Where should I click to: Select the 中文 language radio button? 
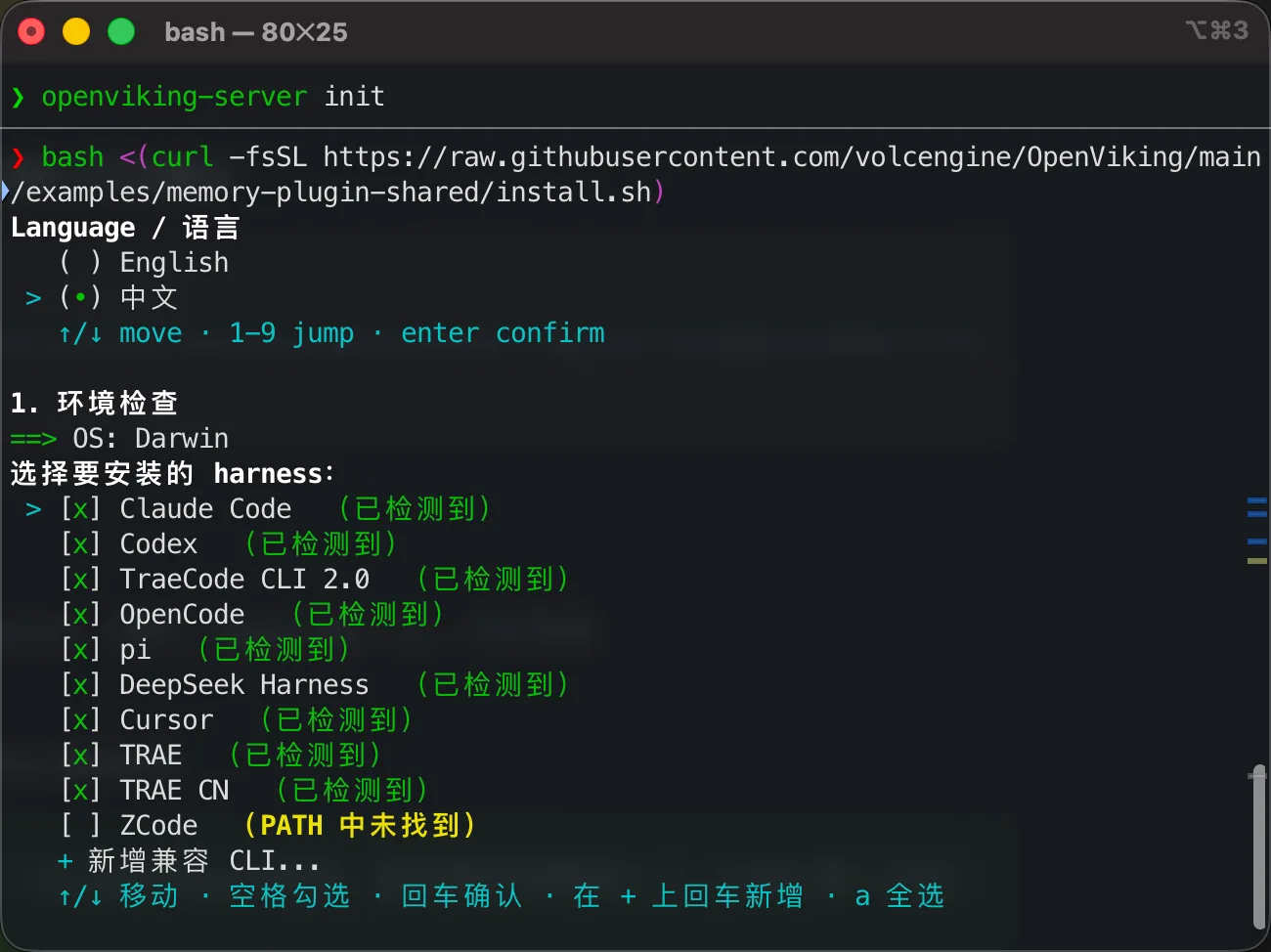(80, 298)
